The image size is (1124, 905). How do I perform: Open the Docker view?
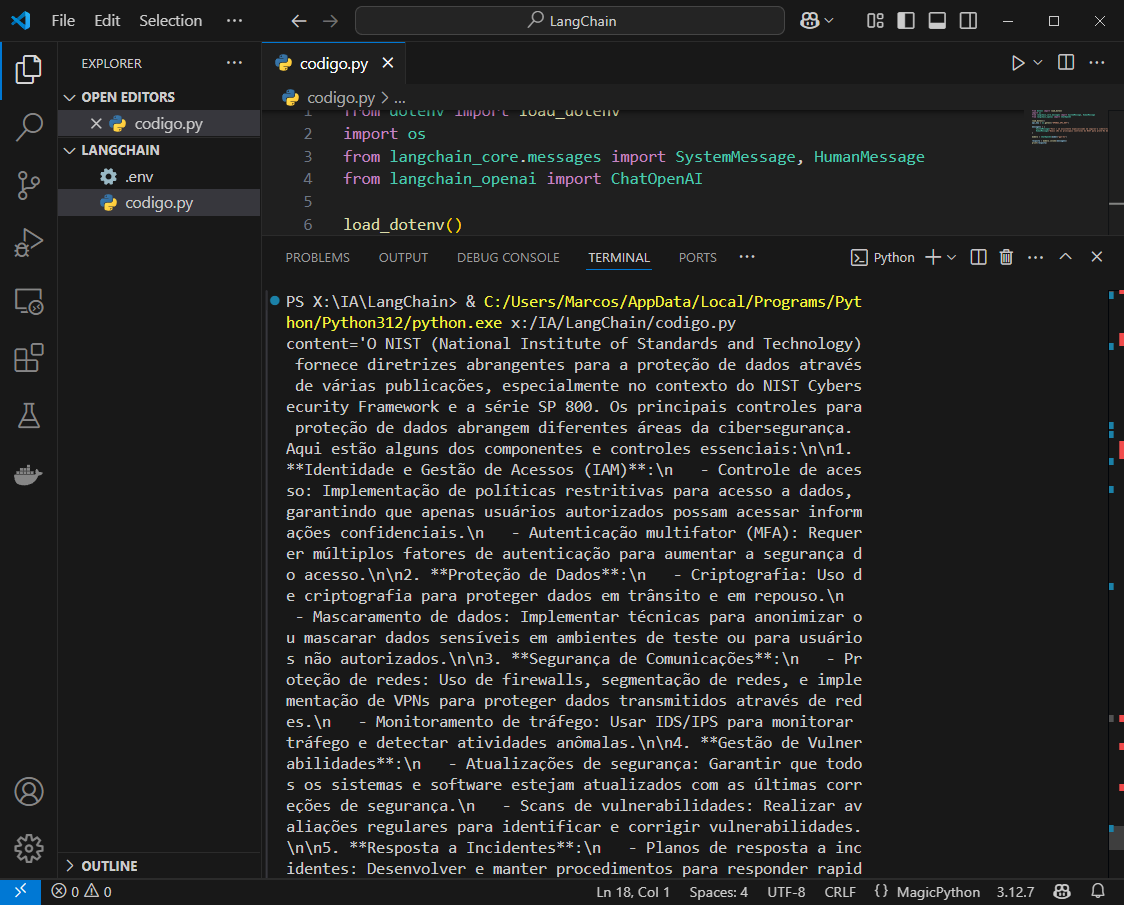point(29,474)
